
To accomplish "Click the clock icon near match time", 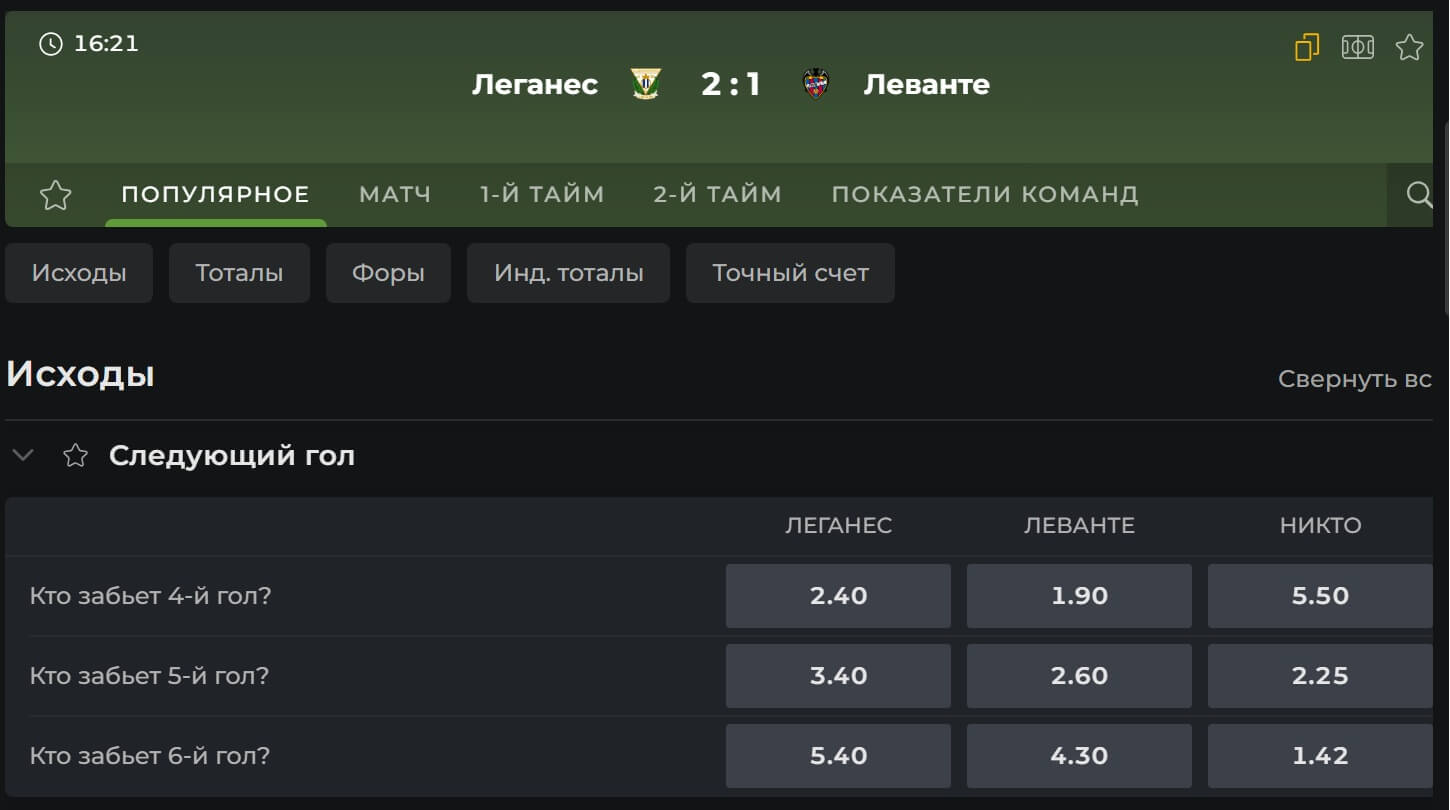I will click(50, 44).
